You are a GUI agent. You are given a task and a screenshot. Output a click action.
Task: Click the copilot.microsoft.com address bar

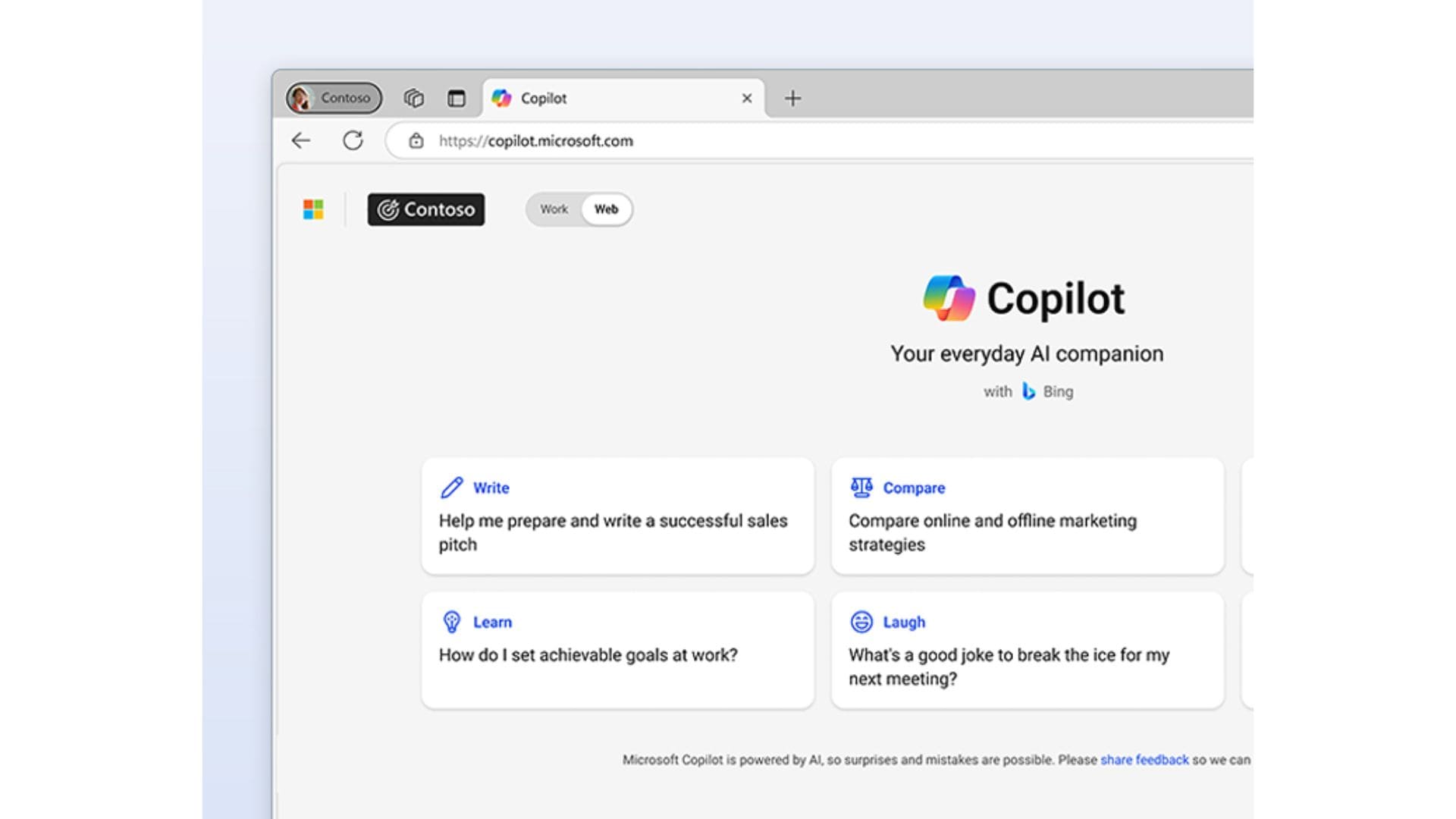[x=682, y=141]
